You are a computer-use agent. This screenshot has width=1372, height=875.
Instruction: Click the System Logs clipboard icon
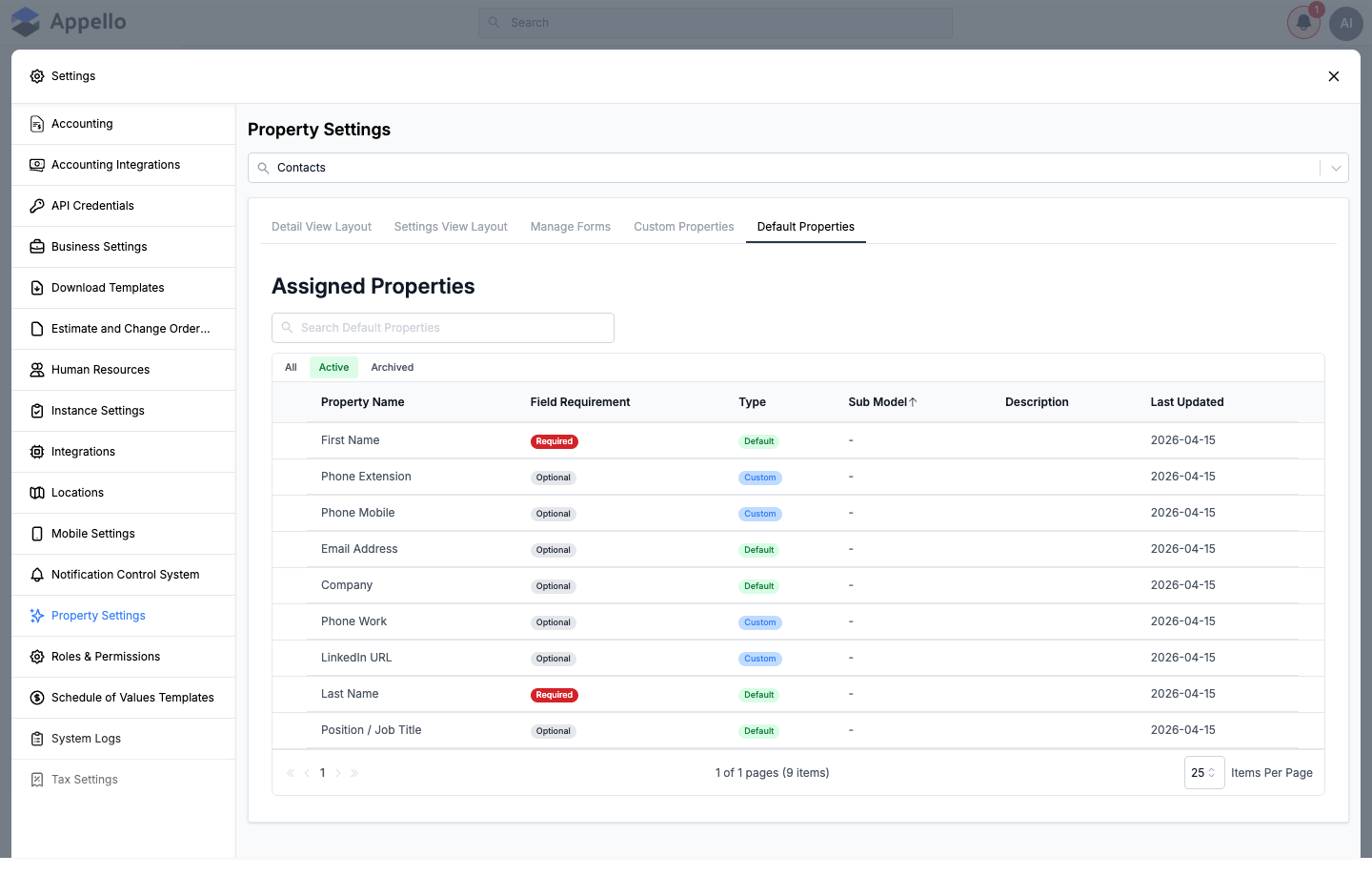pos(37,739)
